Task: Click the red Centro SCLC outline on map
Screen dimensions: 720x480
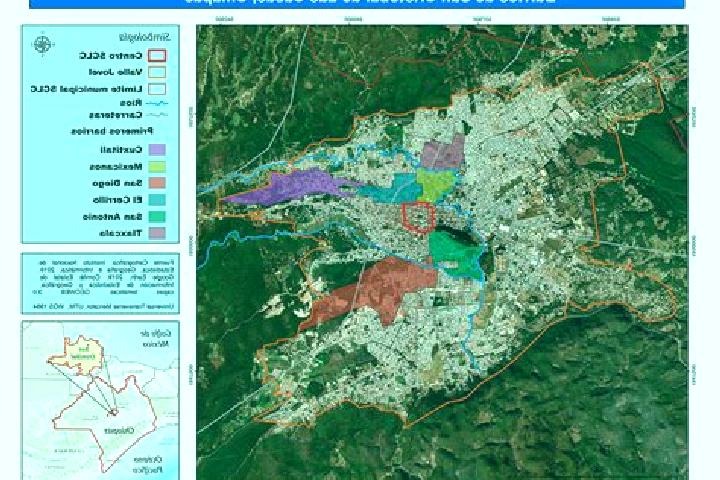Action: tap(419, 217)
